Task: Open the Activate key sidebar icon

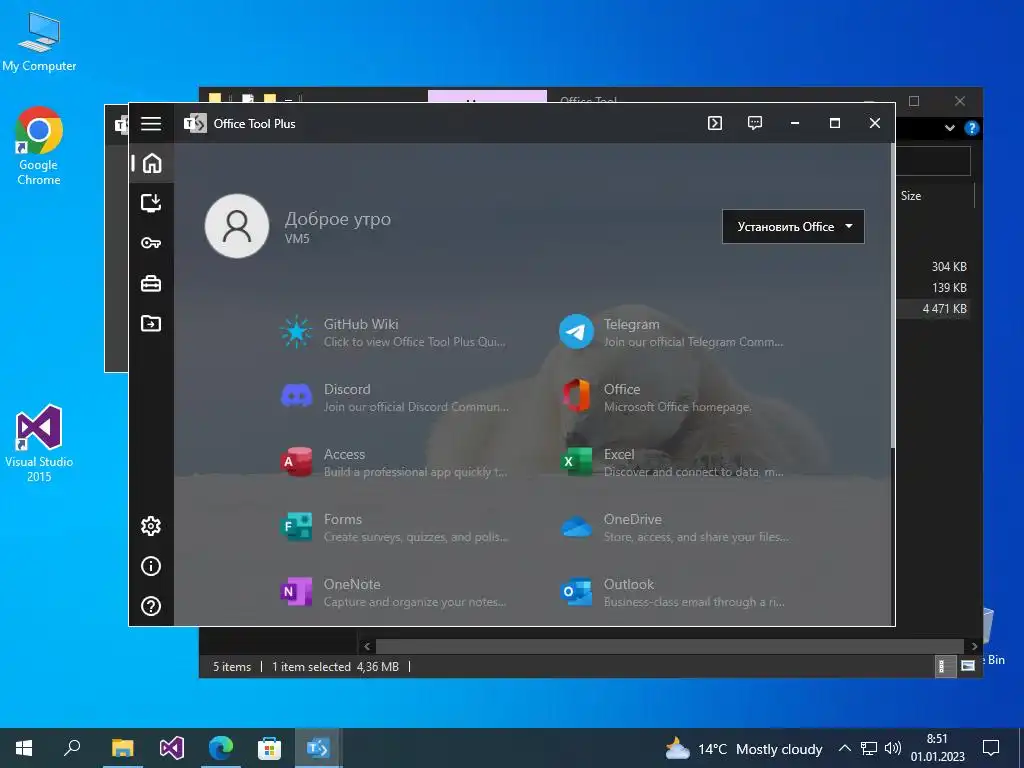Action: pyautogui.click(x=151, y=243)
